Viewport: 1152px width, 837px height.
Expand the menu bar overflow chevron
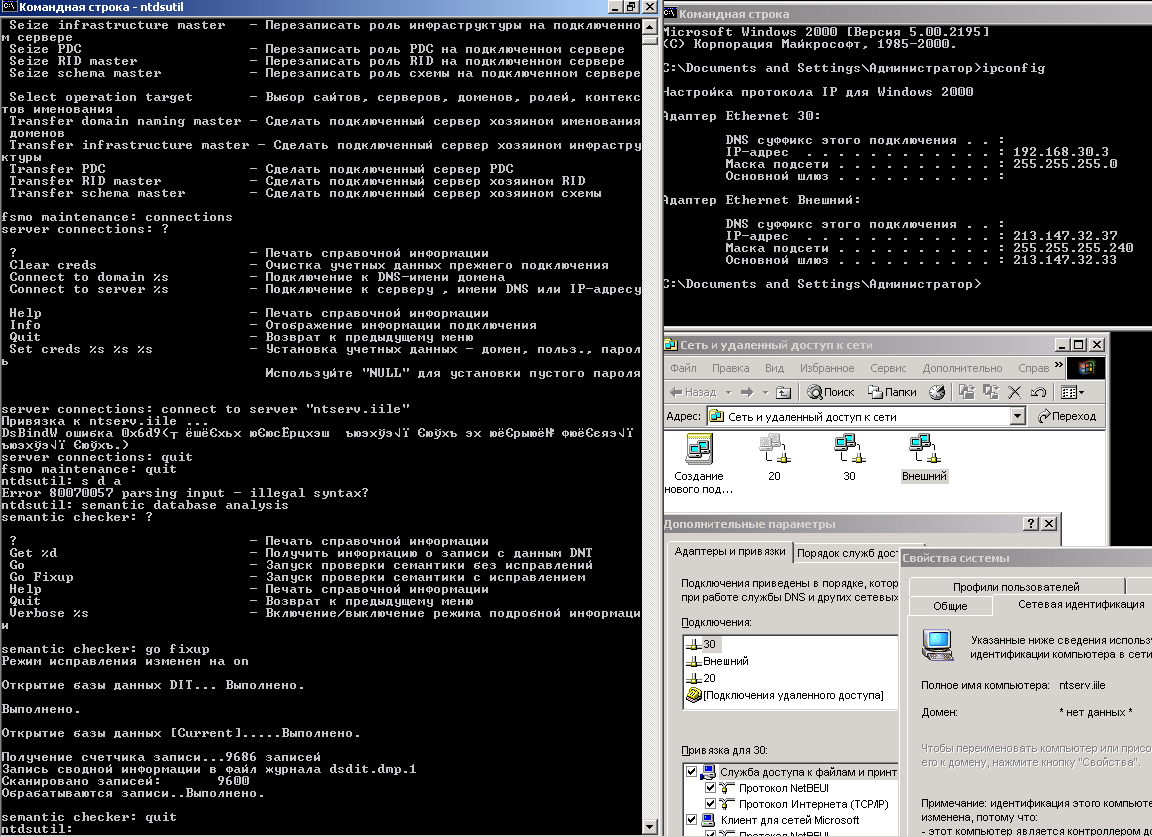tap(1059, 364)
